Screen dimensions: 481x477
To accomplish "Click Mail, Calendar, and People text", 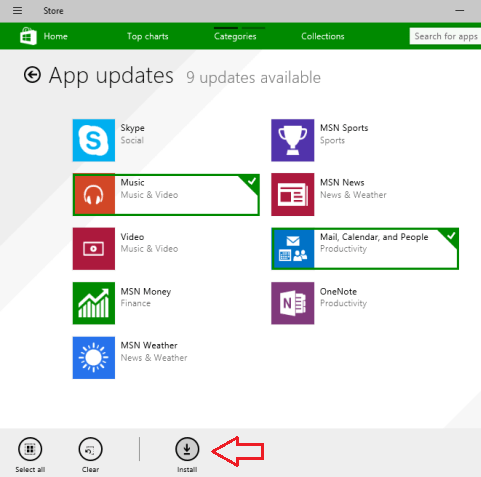I will coord(374,237).
